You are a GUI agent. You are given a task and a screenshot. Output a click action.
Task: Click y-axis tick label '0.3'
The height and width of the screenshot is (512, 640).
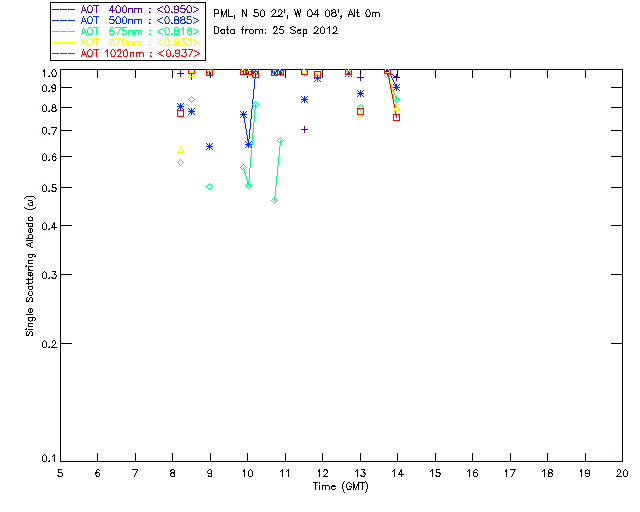[49, 275]
